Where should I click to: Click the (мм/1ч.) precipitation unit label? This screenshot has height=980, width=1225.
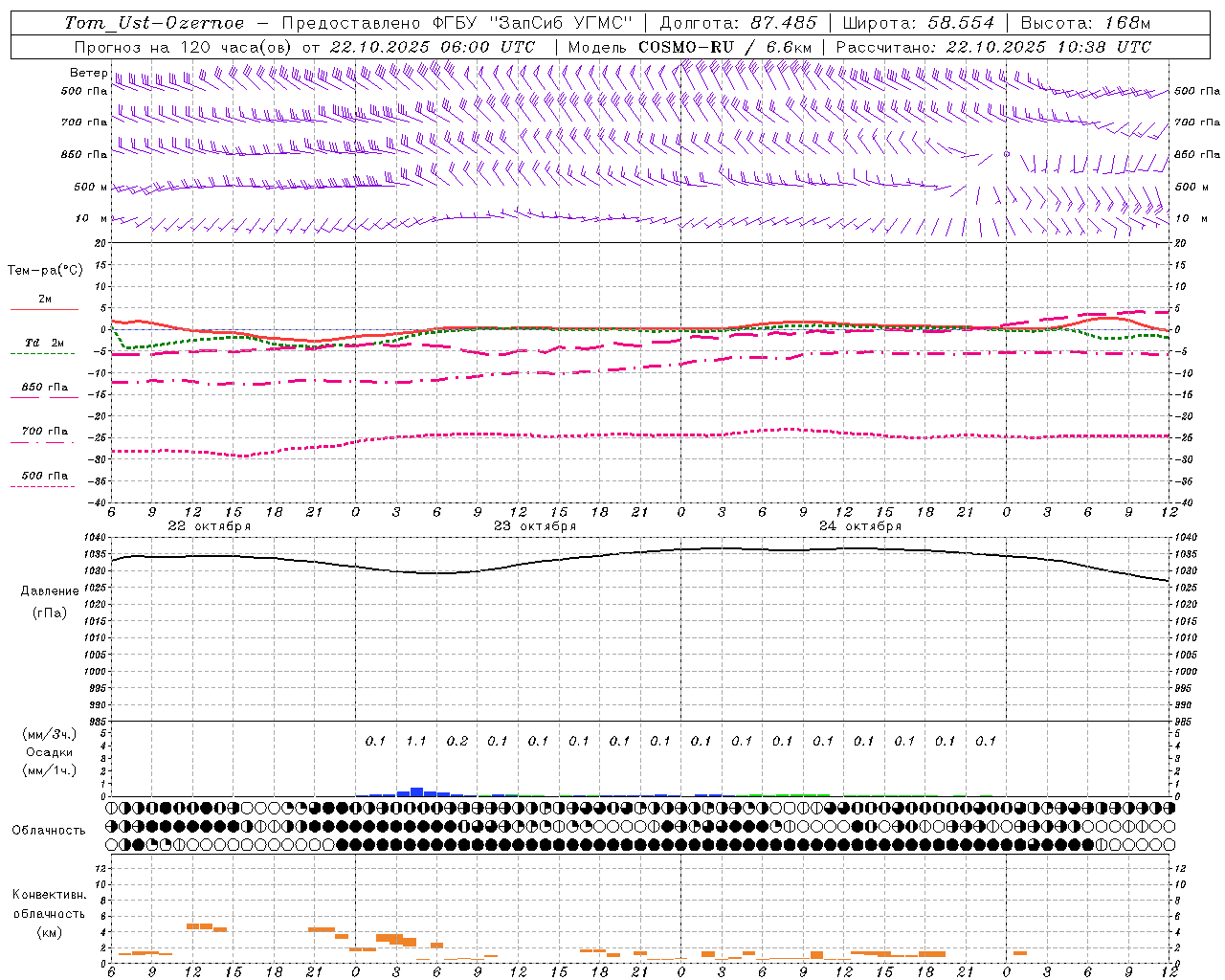(50, 770)
